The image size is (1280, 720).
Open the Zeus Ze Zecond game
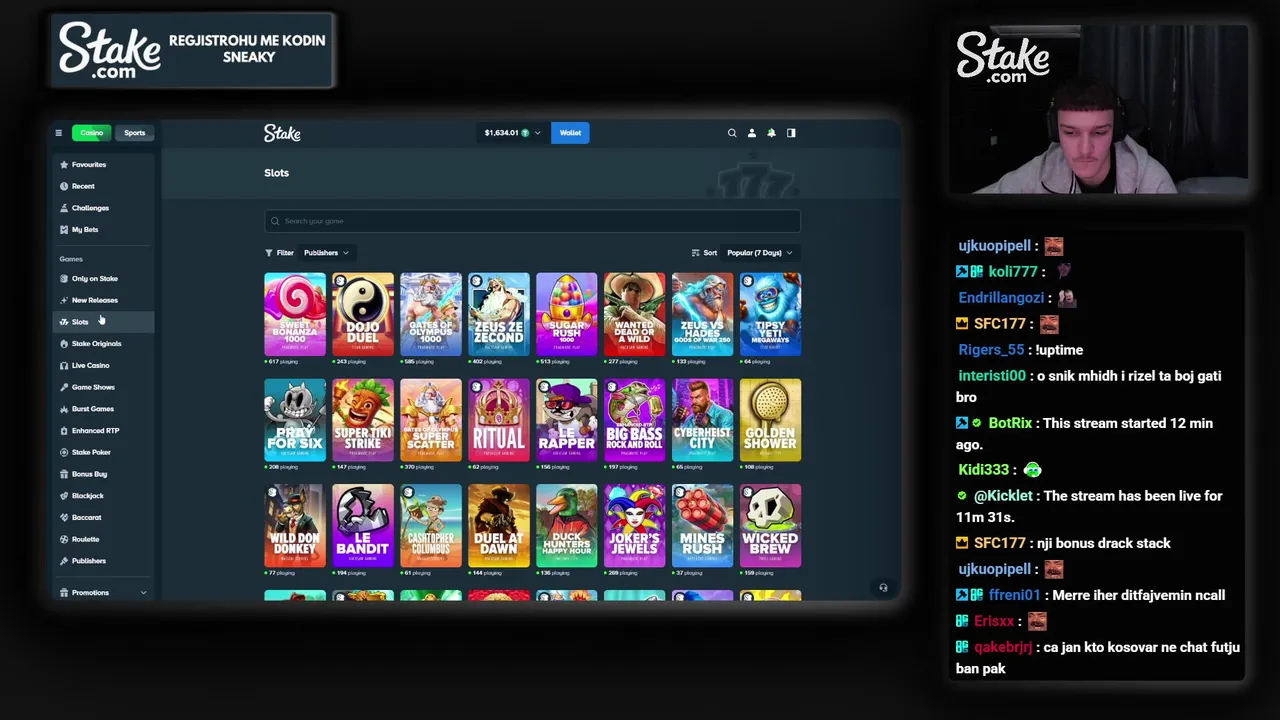[x=499, y=314]
